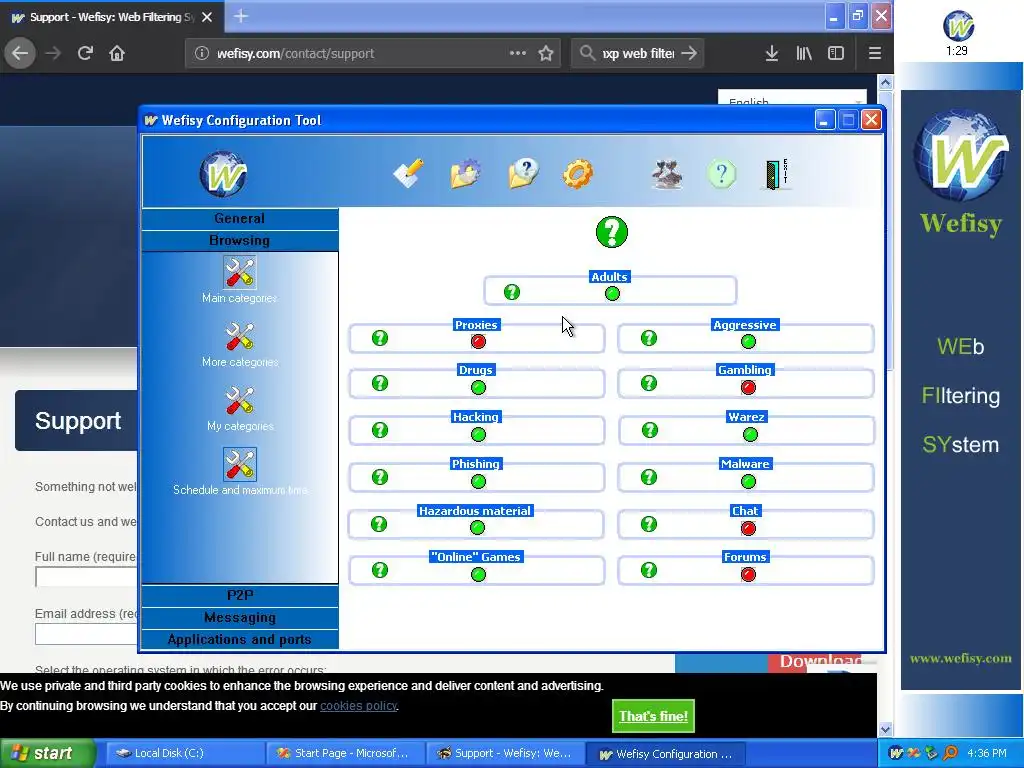Viewport: 1024px width, 768px height.
Task: Click the help icon in the Forums row
Action: [648, 570]
